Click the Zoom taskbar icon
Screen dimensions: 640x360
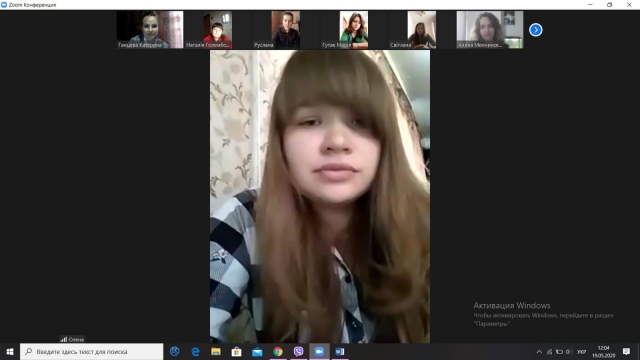[x=319, y=351]
